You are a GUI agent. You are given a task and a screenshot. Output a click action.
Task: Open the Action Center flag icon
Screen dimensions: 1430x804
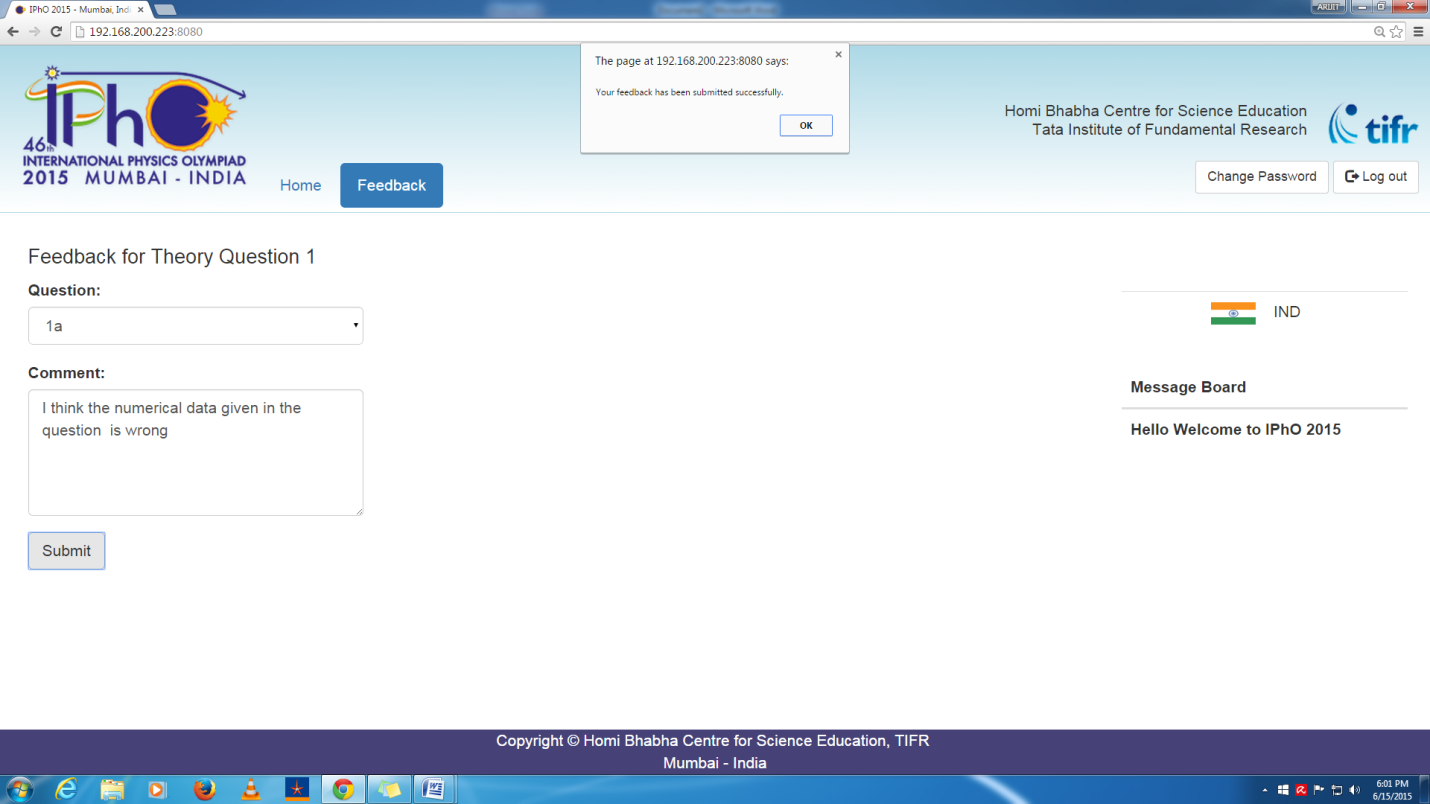pyautogui.click(x=1319, y=790)
